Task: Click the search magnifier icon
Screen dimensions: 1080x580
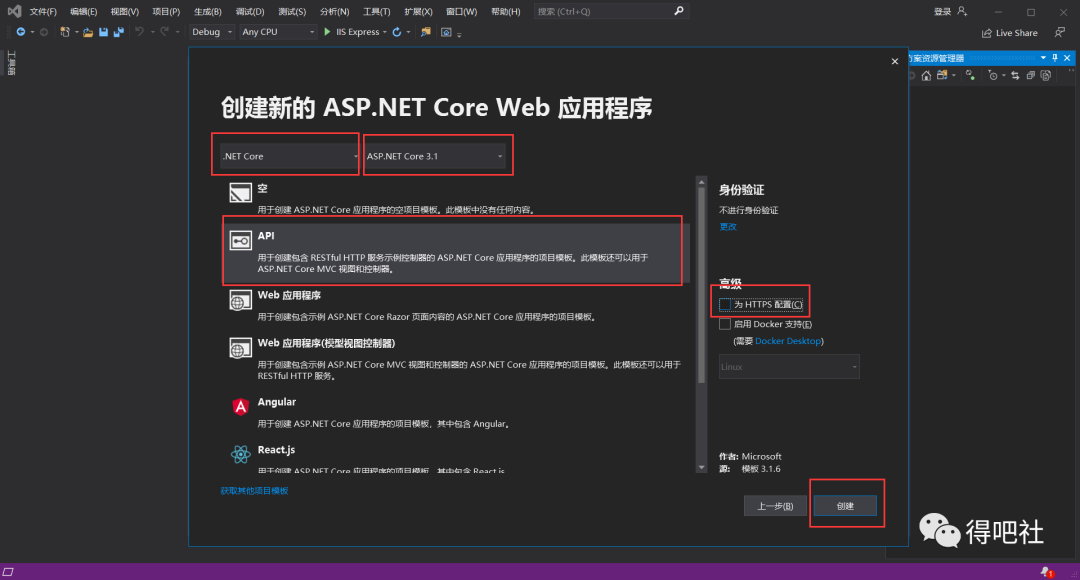Action: [678, 11]
